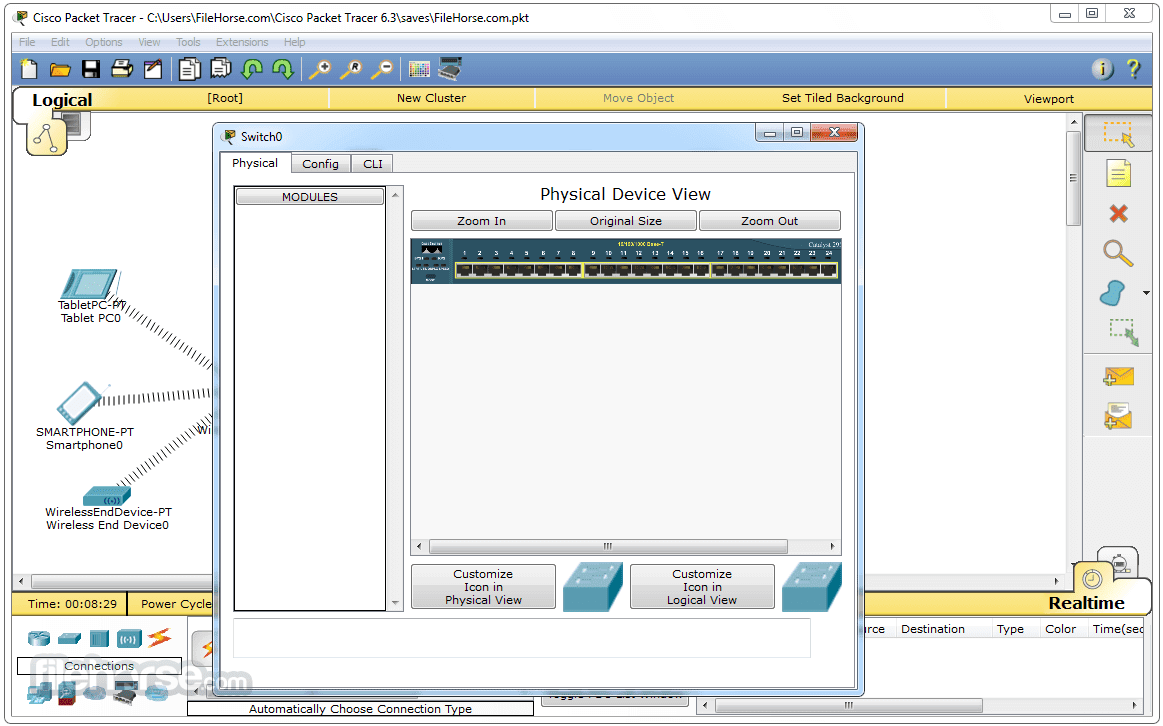
Task: Open a saved file with the folder icon
Action: 60,69
